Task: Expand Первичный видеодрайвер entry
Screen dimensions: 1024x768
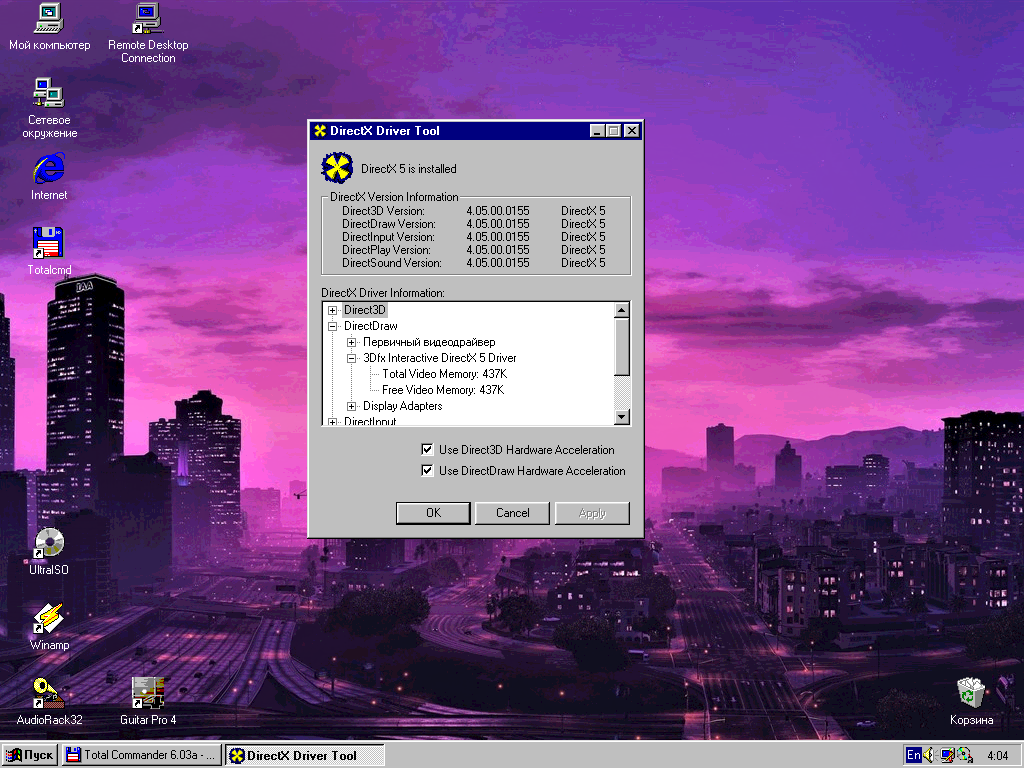Action: [x=350, y=342]
